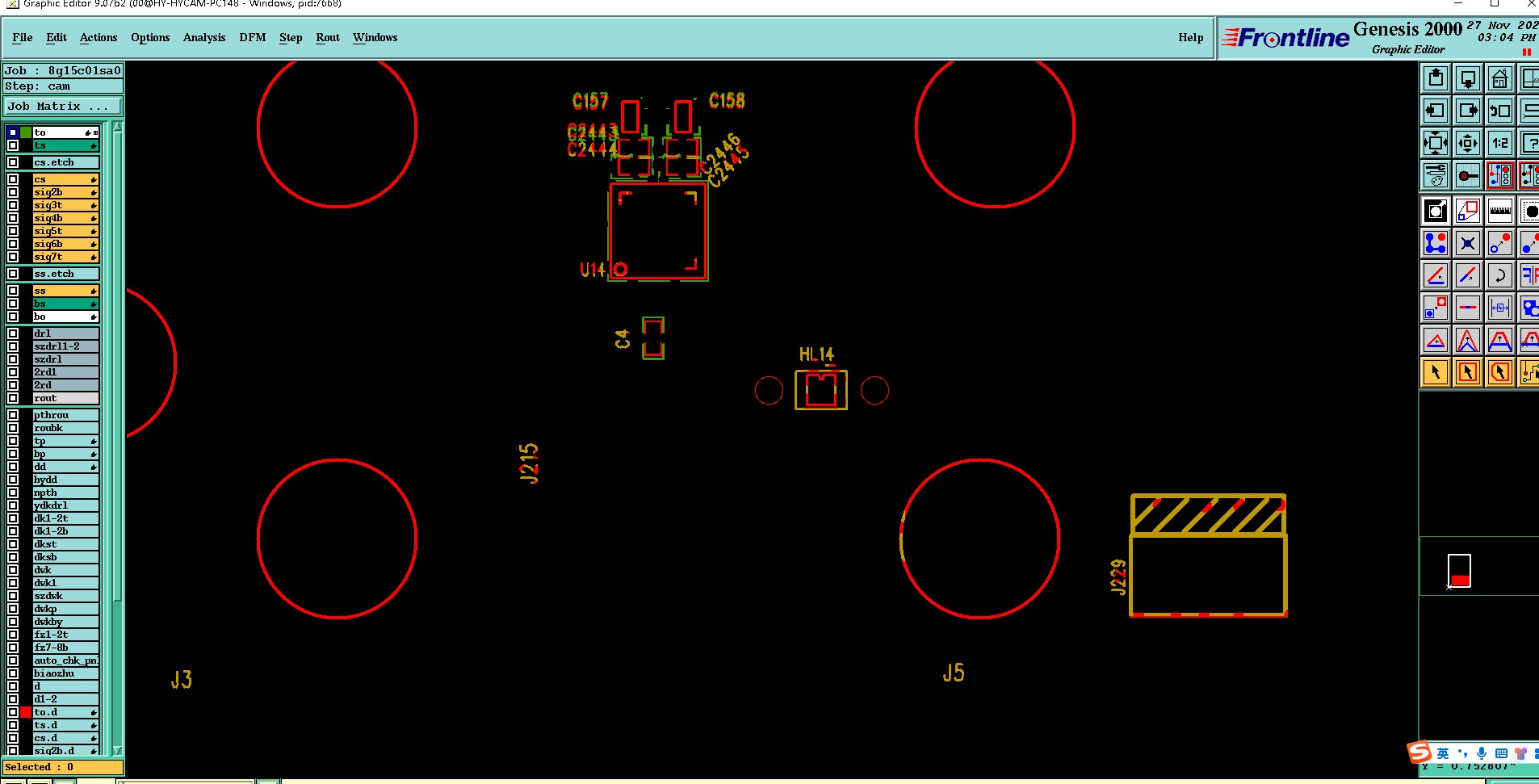Click the layer list scrollbar down arrow
The image size is (1539, 784).
[x=117, y=750]
